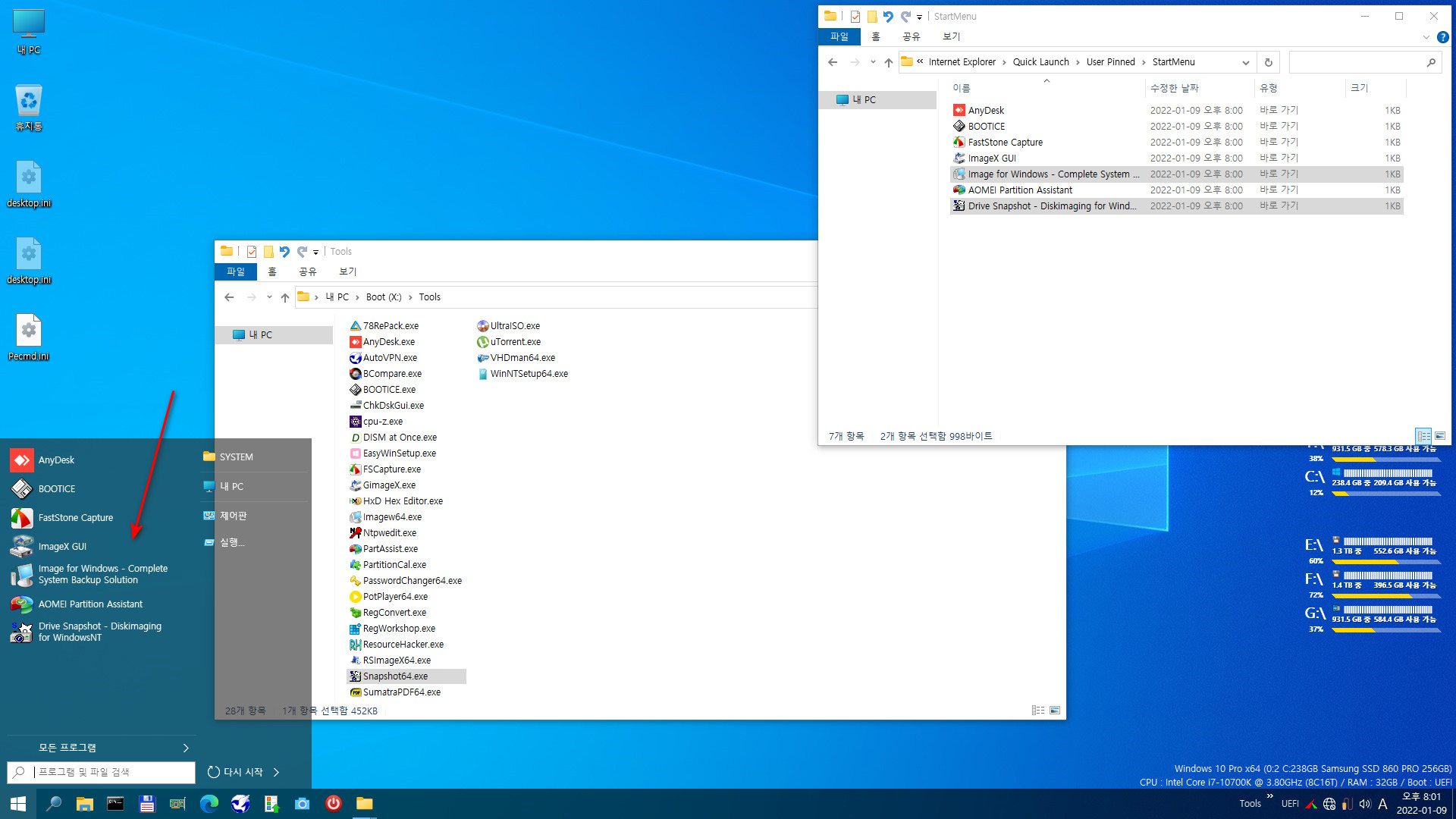Go up one folder in Tools window

coord(285,297)
